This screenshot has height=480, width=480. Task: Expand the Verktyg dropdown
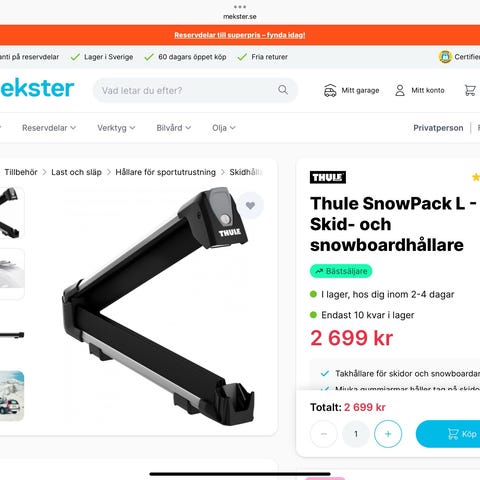click(x=116, y=128)
